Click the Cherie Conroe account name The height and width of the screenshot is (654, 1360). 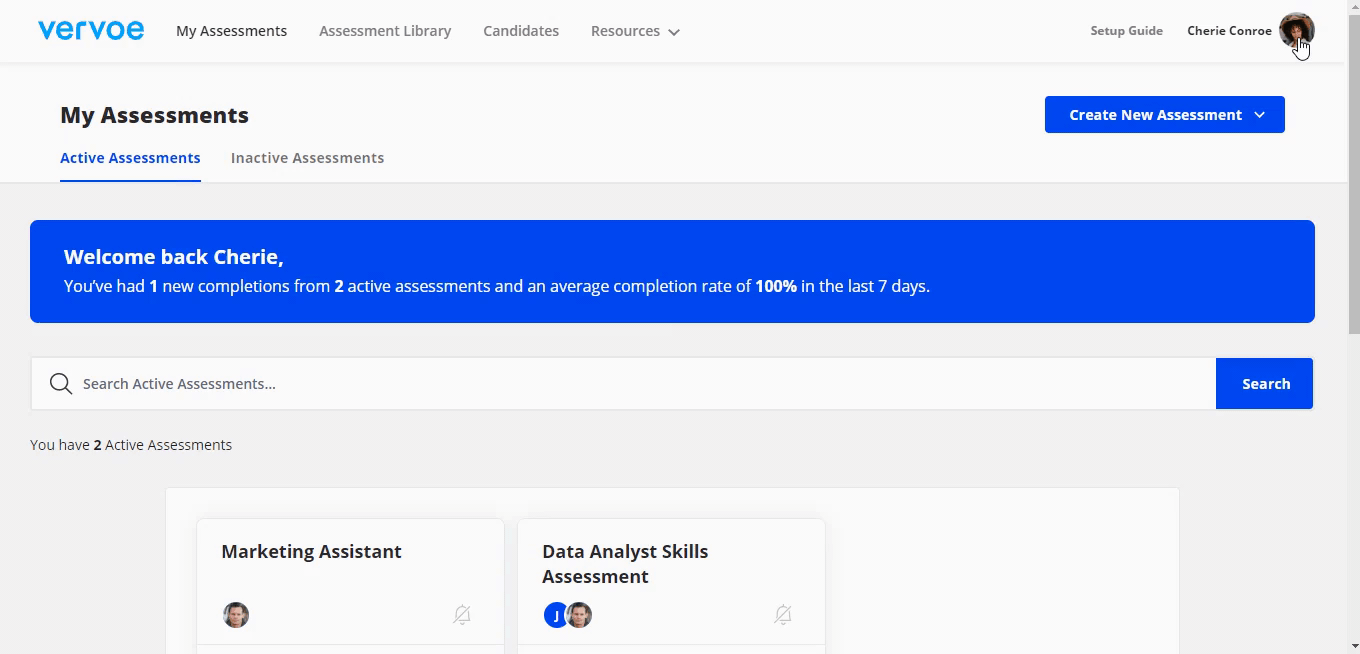(1229, 31)
